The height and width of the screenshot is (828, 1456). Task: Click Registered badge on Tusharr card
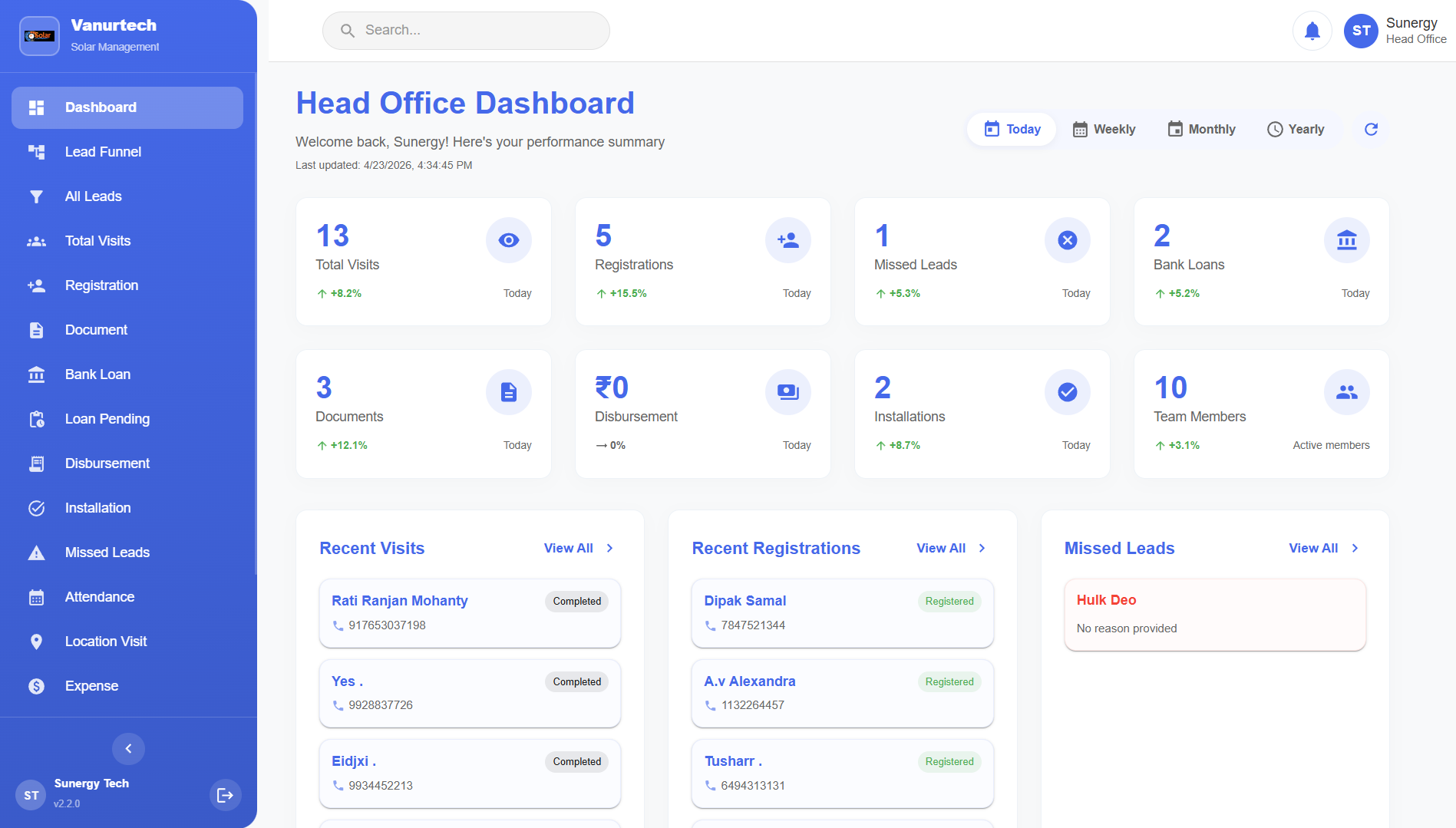coord(949,761)
